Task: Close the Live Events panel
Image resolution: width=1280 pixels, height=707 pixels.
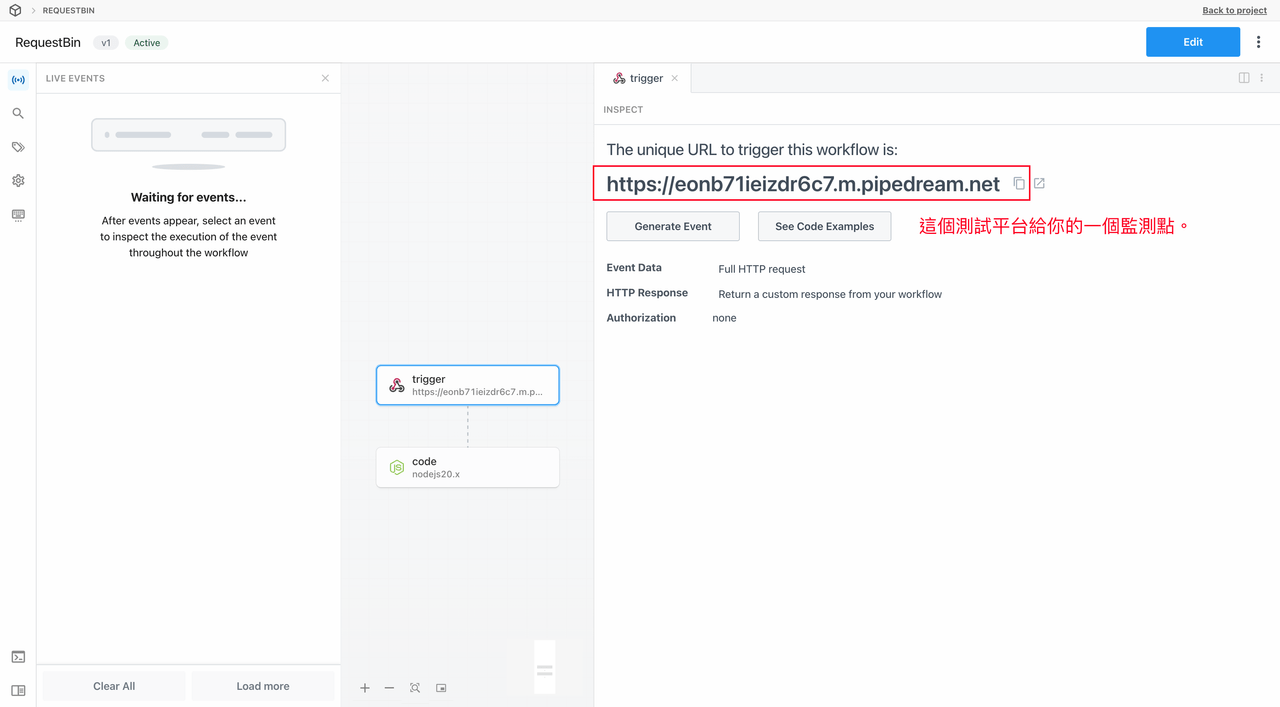Action: (x=325, y=78)
